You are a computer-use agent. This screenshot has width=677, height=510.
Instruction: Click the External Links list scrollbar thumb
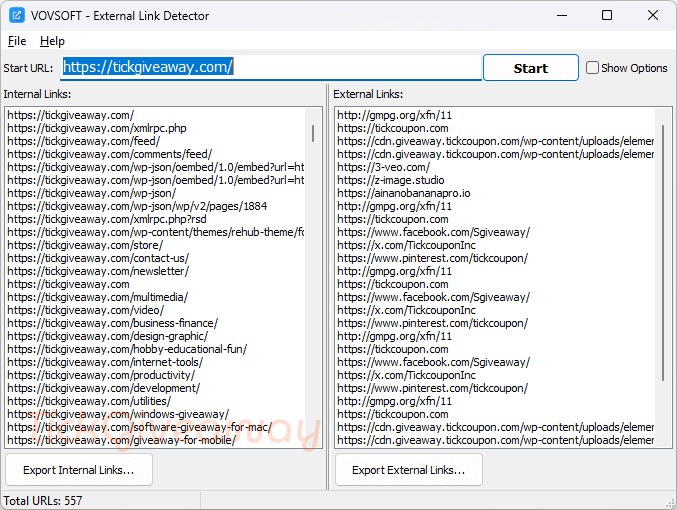[663, 253]
